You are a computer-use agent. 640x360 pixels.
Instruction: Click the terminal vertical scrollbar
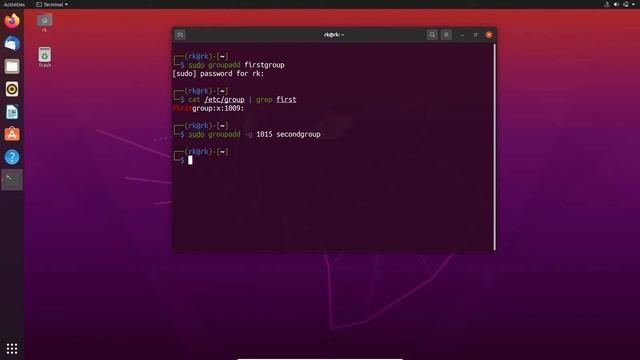click(x=495, y=147)
